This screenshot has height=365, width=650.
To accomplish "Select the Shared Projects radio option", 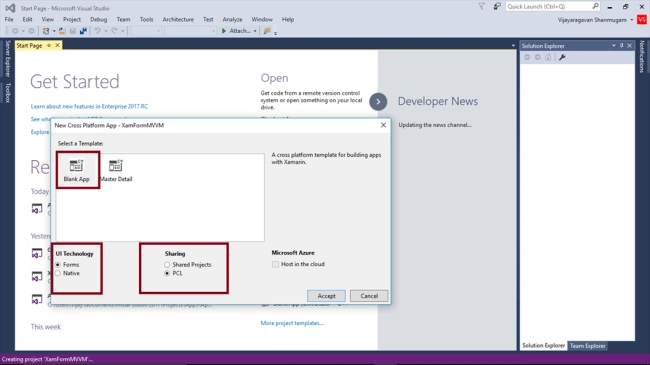I will point(167,265).
